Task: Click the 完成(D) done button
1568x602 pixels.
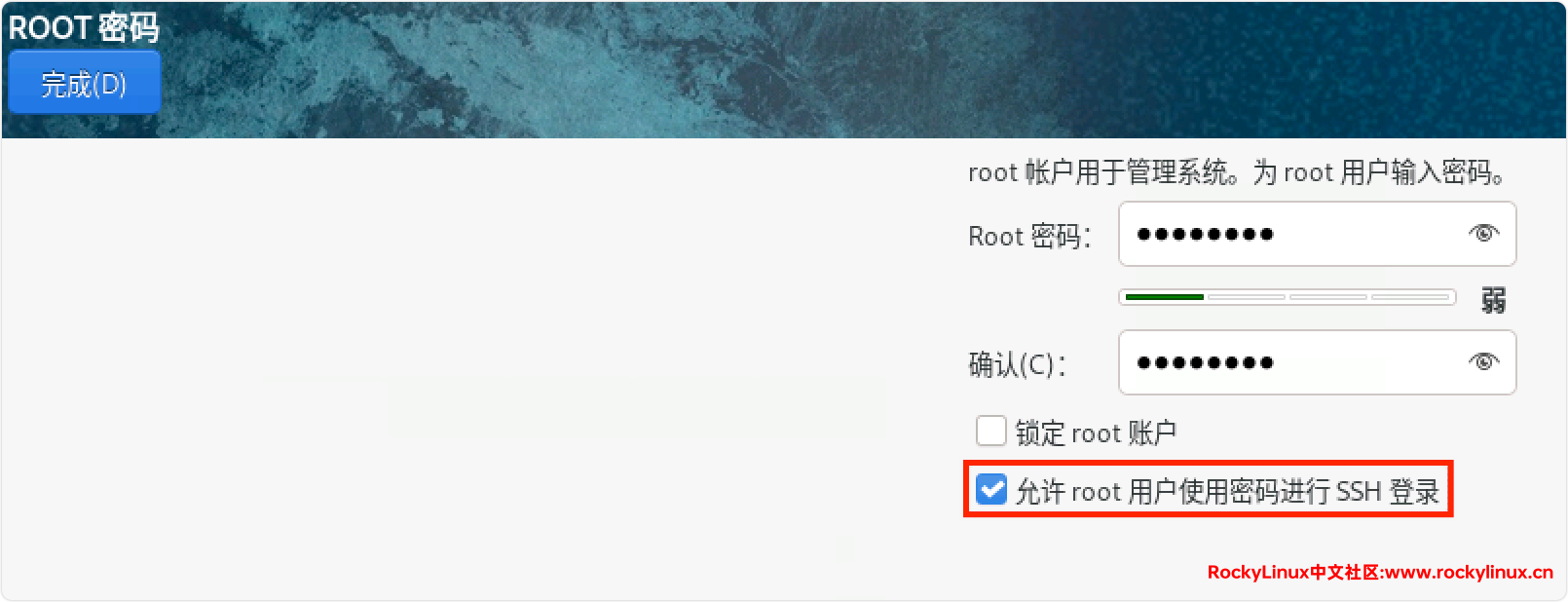Action: pyautogui.click(x=84, y=84)
